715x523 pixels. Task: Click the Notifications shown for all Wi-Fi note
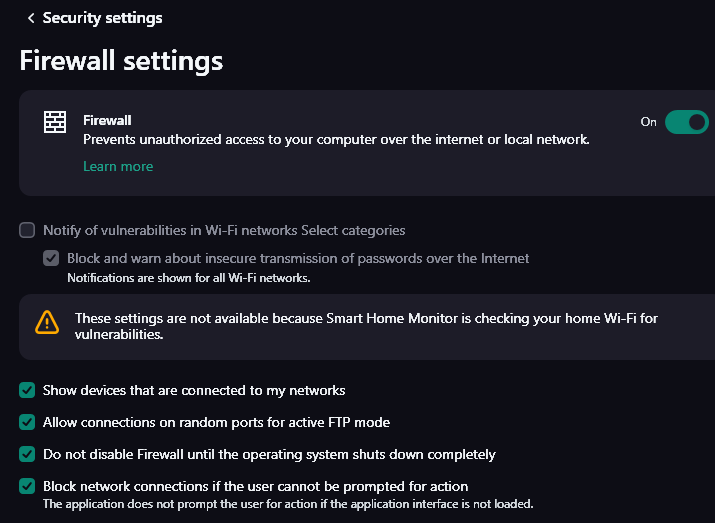188,277
